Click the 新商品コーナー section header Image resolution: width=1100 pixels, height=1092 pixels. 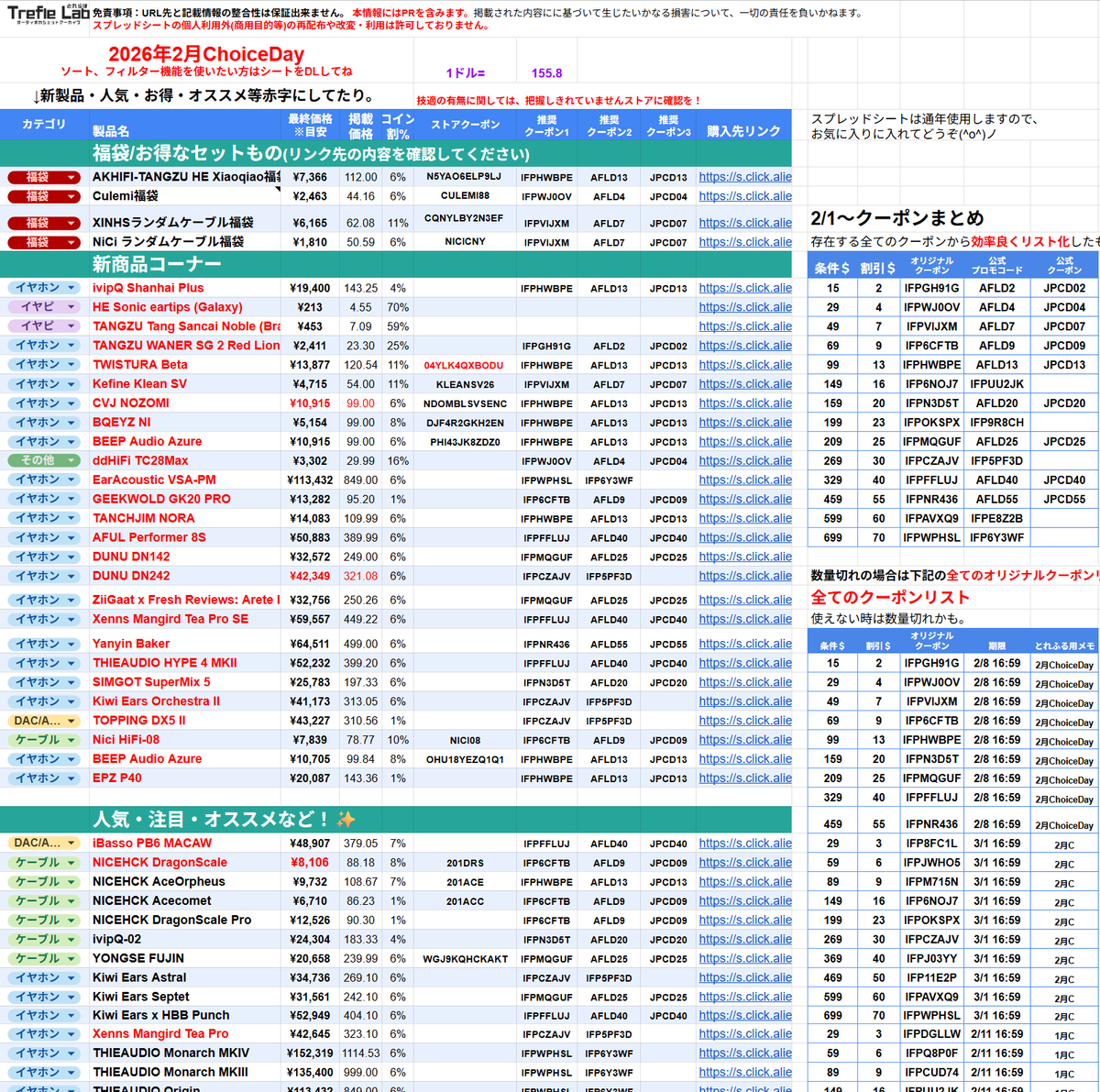point(157,264)
